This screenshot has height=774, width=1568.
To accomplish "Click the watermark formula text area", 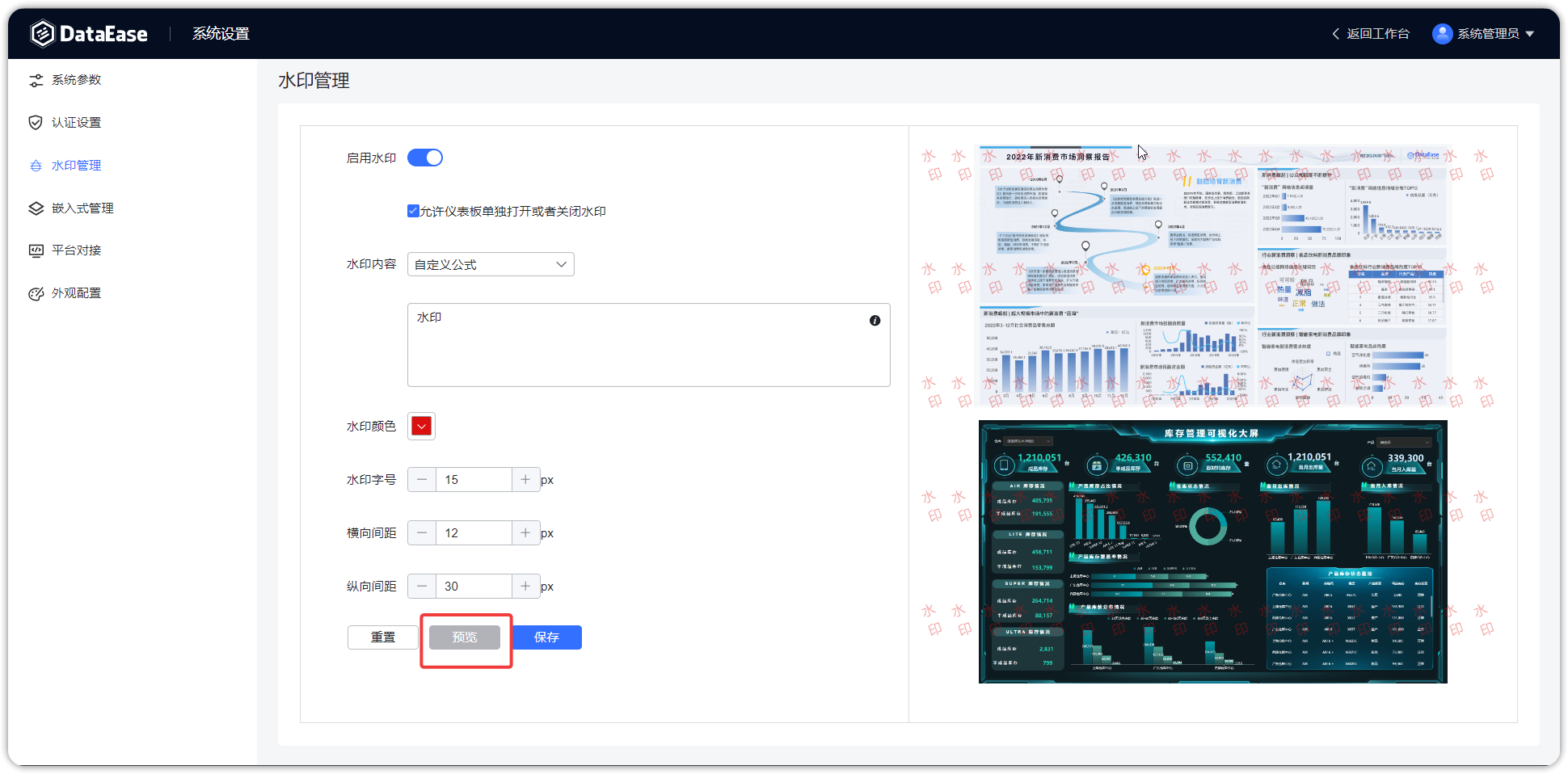I will pyautogui.click(x=648, y=345).
